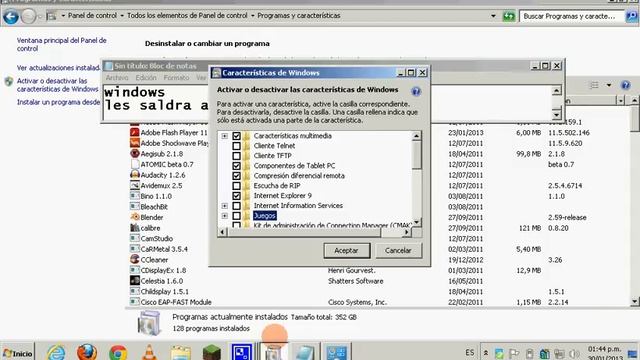Click scroll down arrow in Notepad

point(556,115)
